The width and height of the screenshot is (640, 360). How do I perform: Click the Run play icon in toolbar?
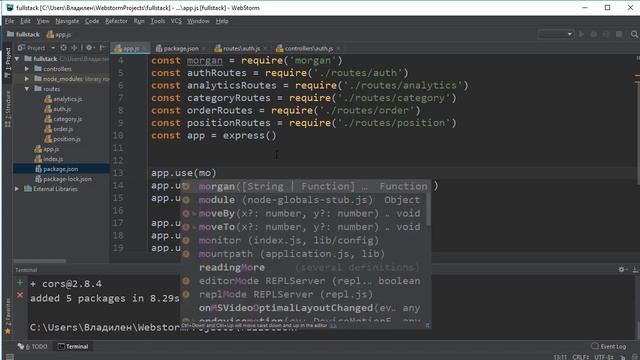(582, 34)
